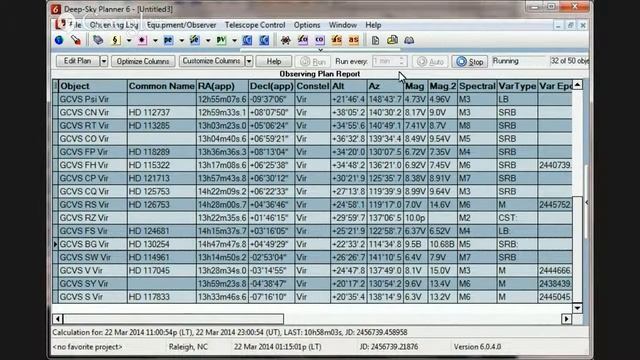Open dropdown arrow next to 'se' icon

point(208,40)
